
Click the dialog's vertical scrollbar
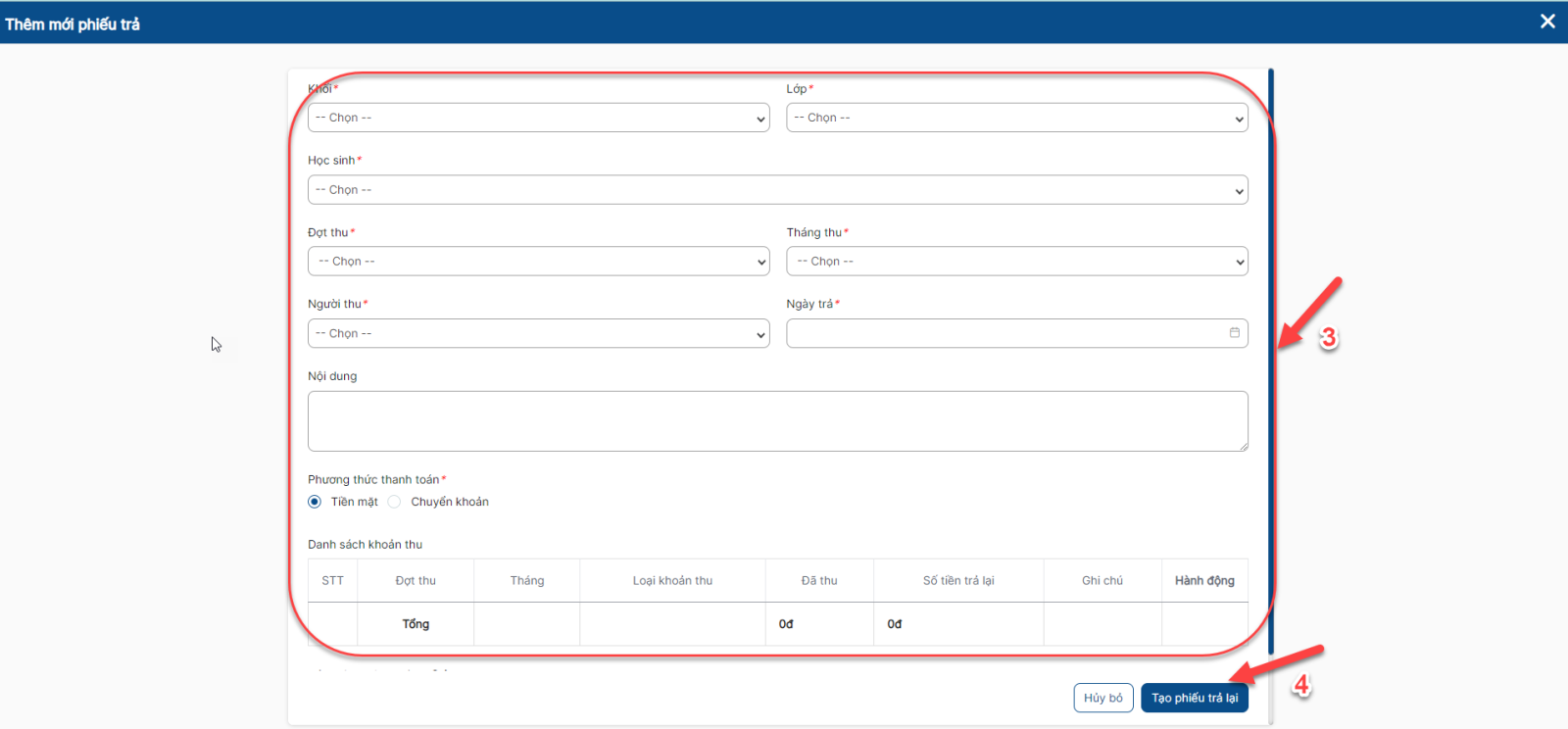[x=1270, y=361]
